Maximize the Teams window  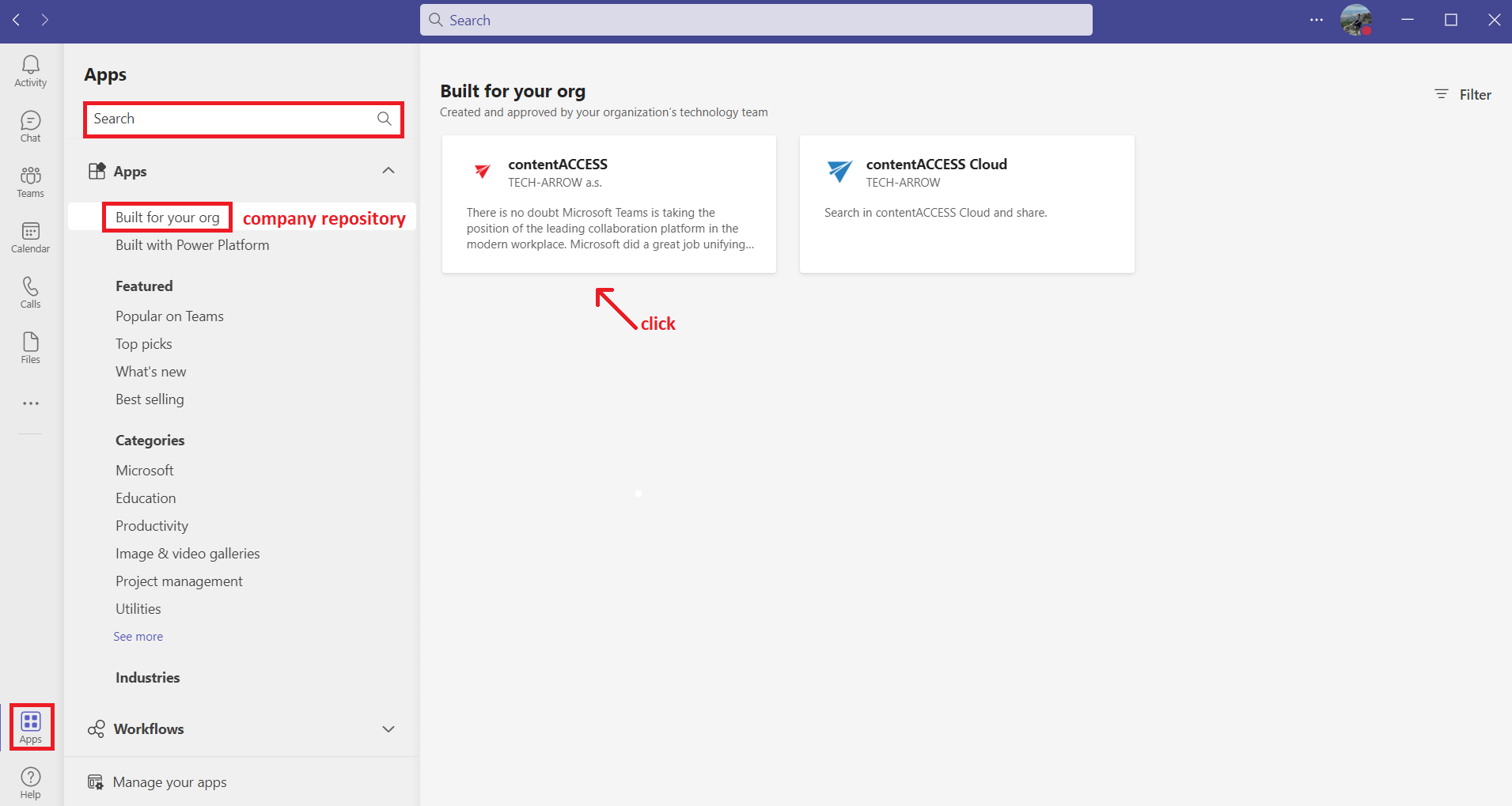click(x=1451, y=20)
